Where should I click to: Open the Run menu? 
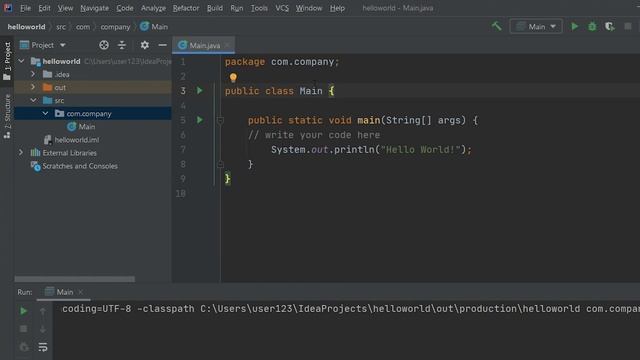(237, 8)
